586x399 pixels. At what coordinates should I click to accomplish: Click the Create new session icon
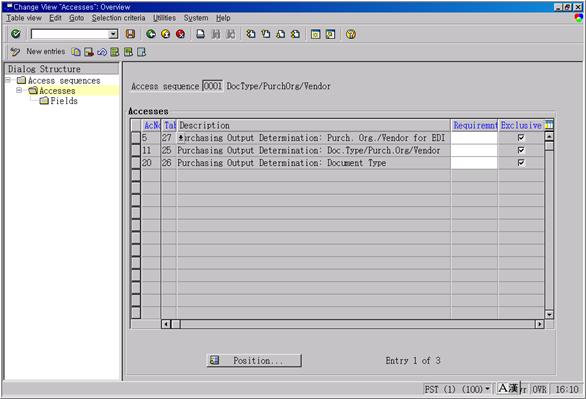point(315,34)
